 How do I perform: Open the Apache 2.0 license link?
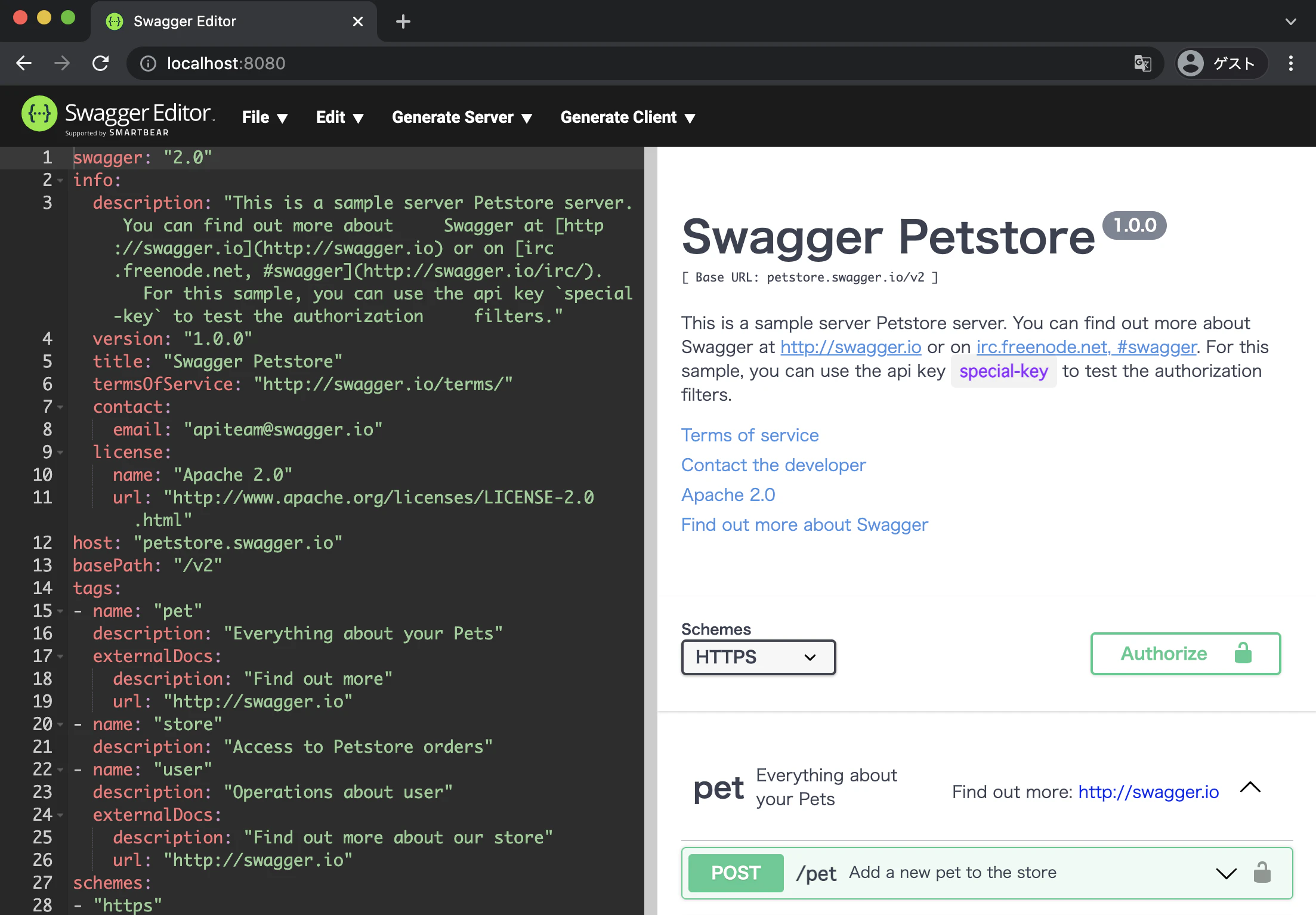728,495
